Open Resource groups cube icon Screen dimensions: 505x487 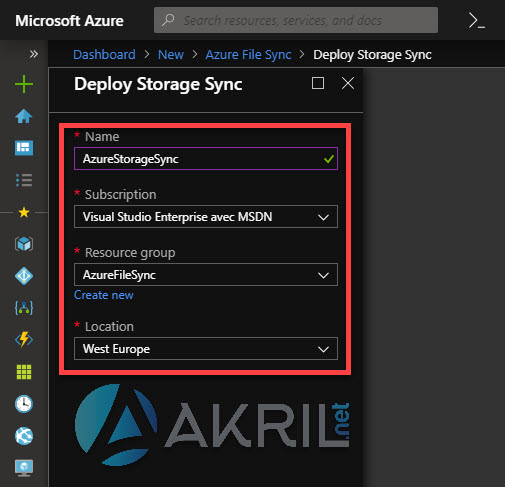(24, 244)
